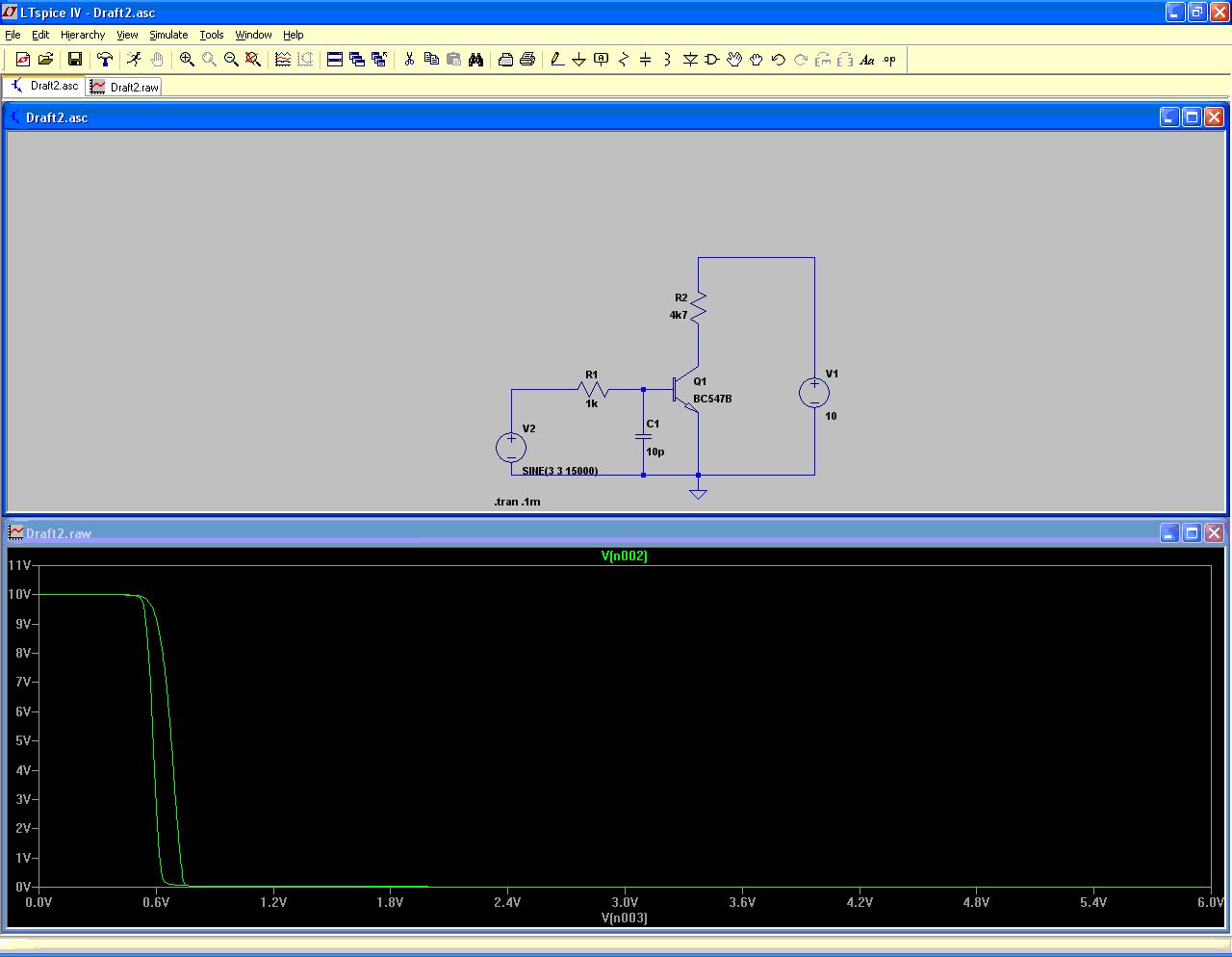Click the Zoom In magnifier icon

[187, 60]
